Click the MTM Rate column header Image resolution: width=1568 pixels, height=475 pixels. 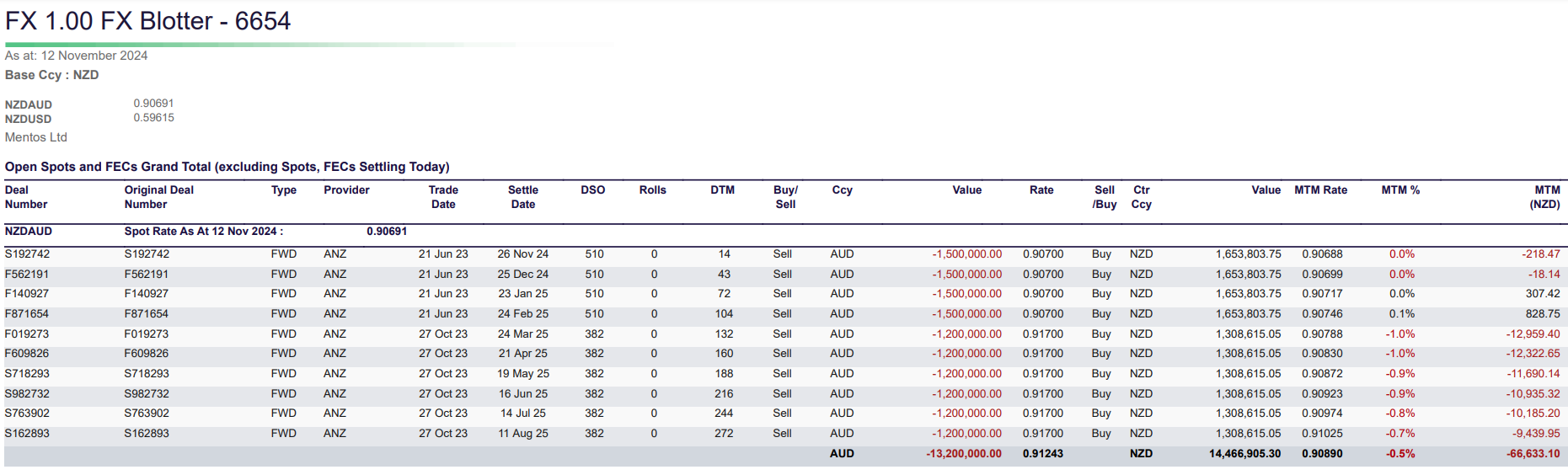click(x=1320, y=190)
